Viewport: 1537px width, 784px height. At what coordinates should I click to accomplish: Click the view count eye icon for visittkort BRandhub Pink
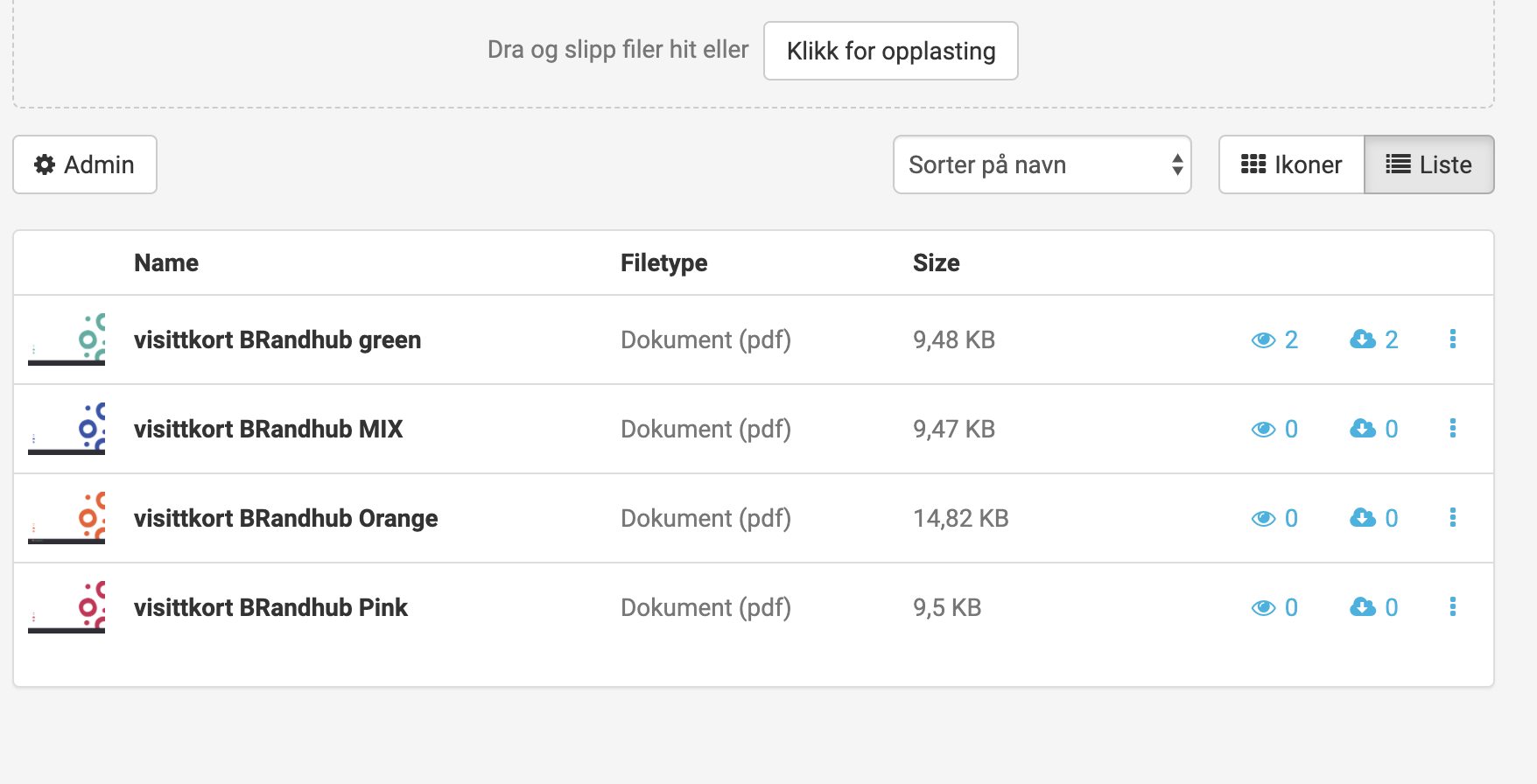(1263, 607)
